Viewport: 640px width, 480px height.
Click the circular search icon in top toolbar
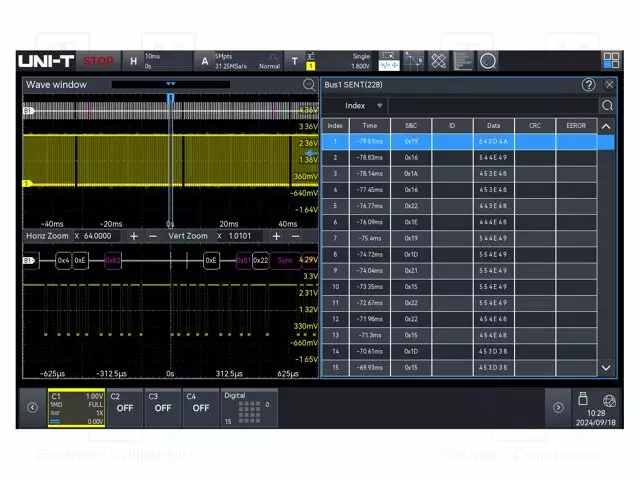(x=488, y=61)
